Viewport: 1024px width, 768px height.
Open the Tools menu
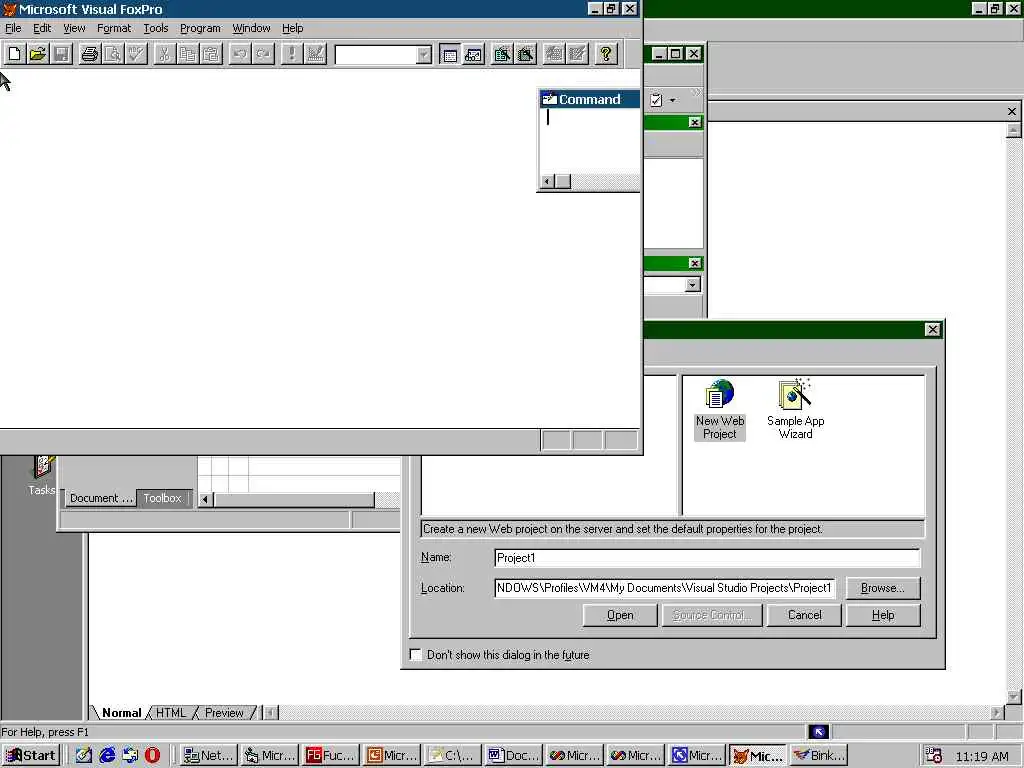156,28
